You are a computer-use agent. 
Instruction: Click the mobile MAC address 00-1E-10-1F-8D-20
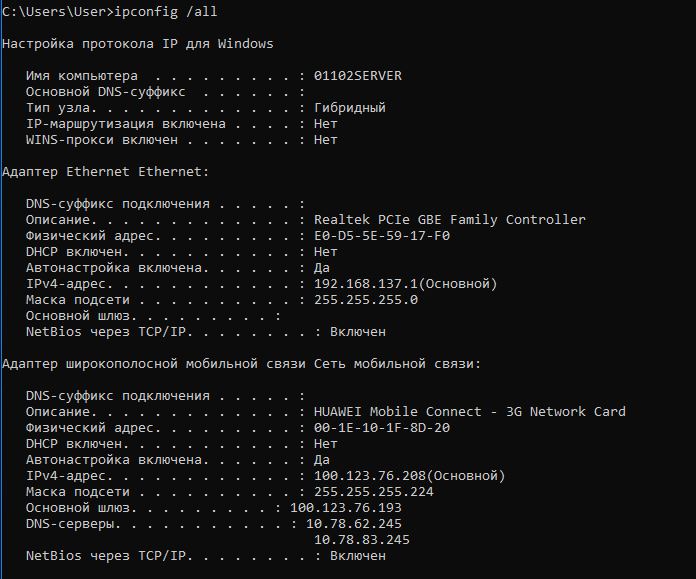pos(382,428)
